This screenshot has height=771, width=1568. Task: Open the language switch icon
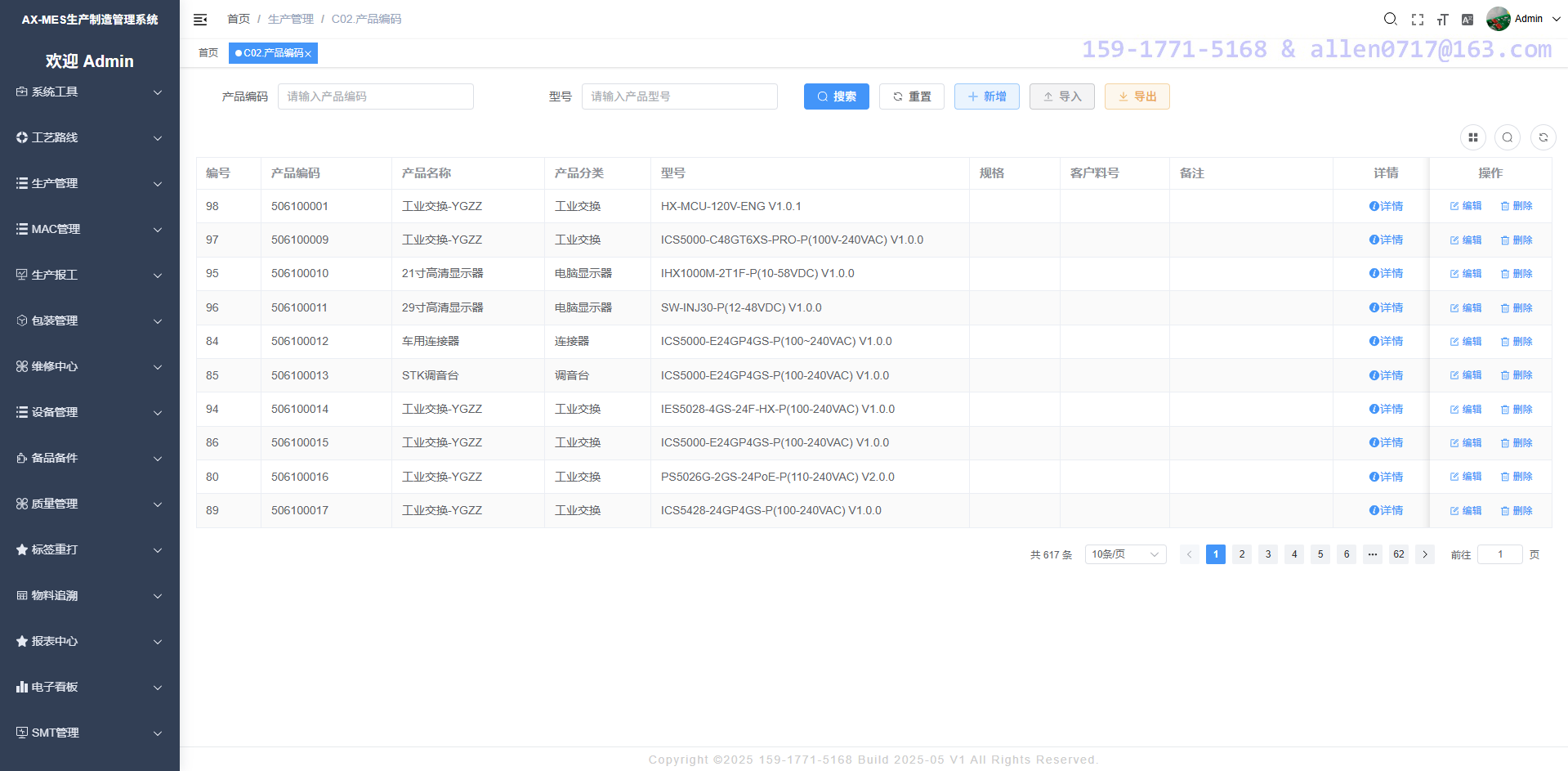1467,20
